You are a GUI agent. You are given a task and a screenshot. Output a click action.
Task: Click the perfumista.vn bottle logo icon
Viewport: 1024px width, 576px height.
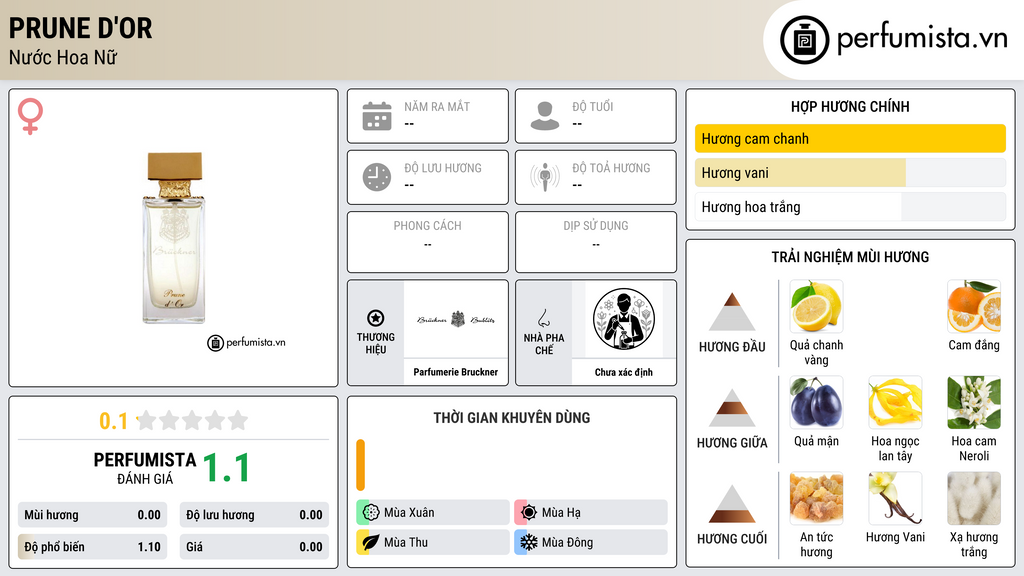pyautogui.click(x=804, y=40)
